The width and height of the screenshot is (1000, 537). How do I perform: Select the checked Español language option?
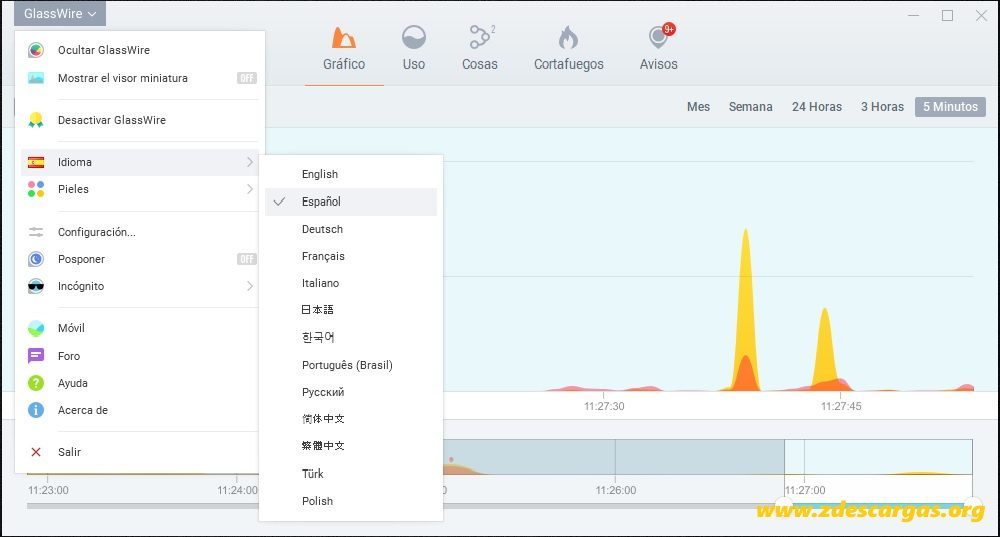(351, 202)
